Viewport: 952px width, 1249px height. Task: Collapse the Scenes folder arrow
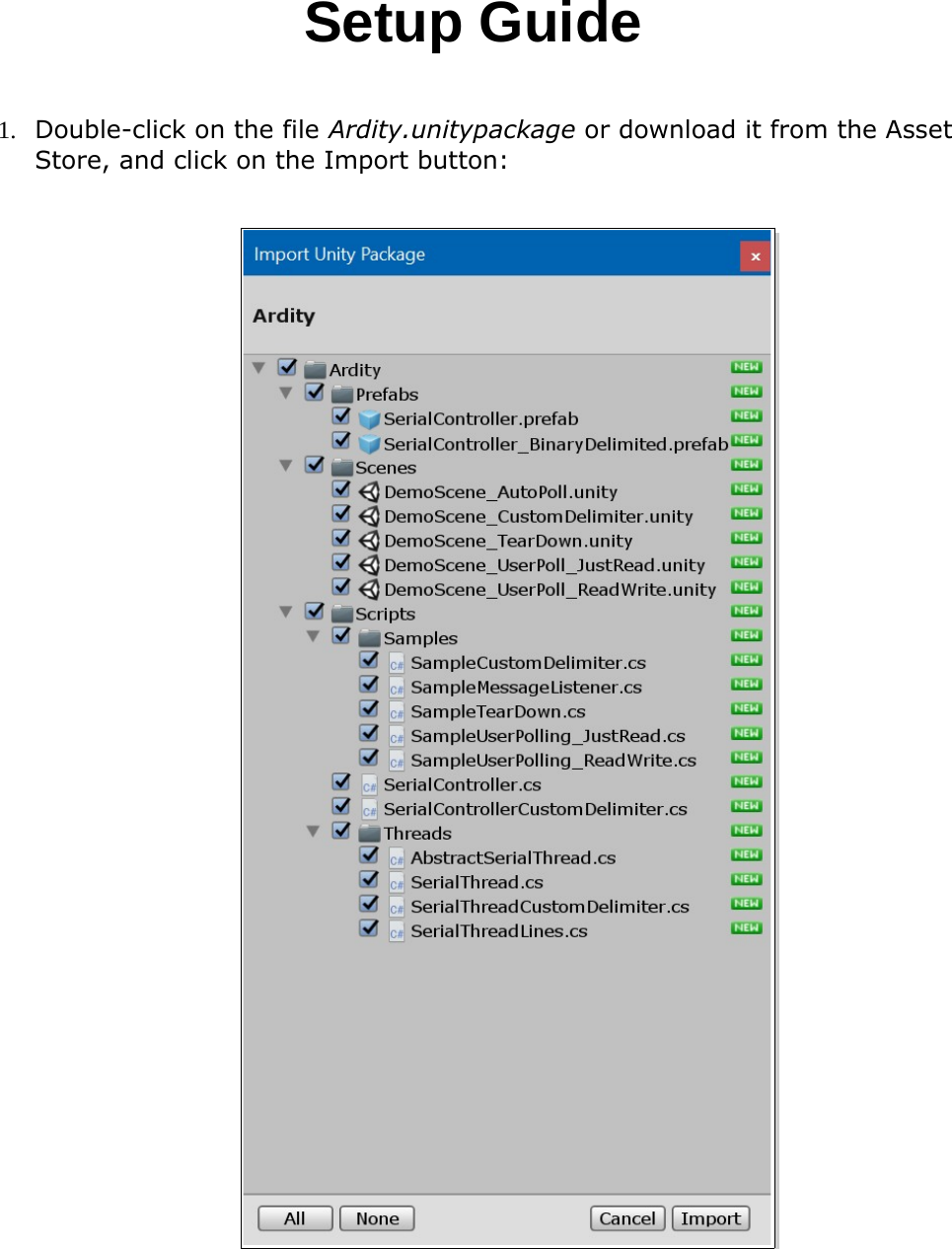pos(285,466)
